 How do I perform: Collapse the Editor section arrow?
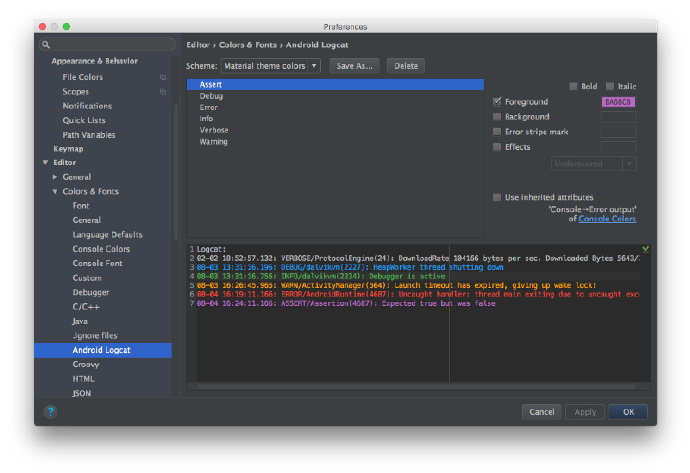click(45, 162)
